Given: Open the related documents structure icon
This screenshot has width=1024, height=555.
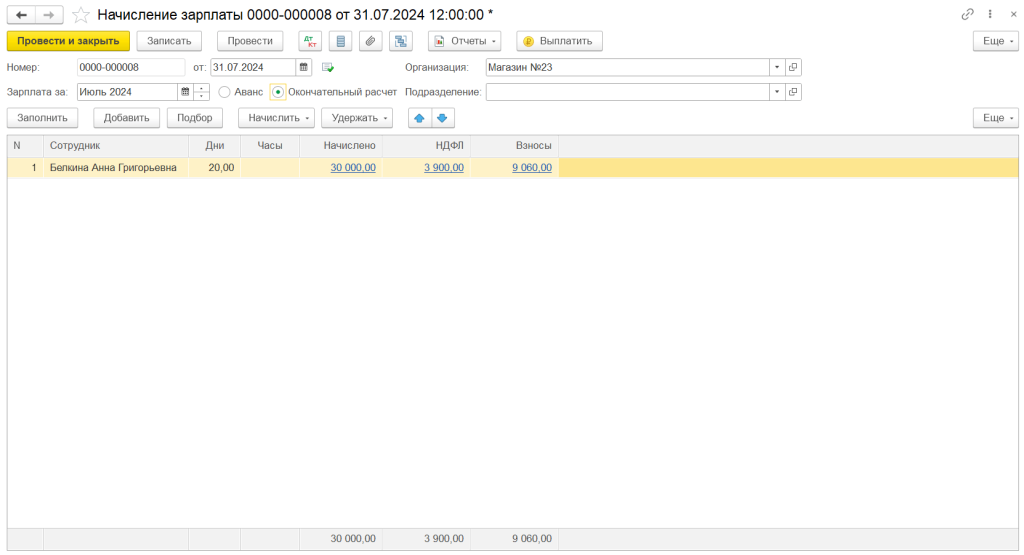Looking at the screenshot, I should 402,41.
